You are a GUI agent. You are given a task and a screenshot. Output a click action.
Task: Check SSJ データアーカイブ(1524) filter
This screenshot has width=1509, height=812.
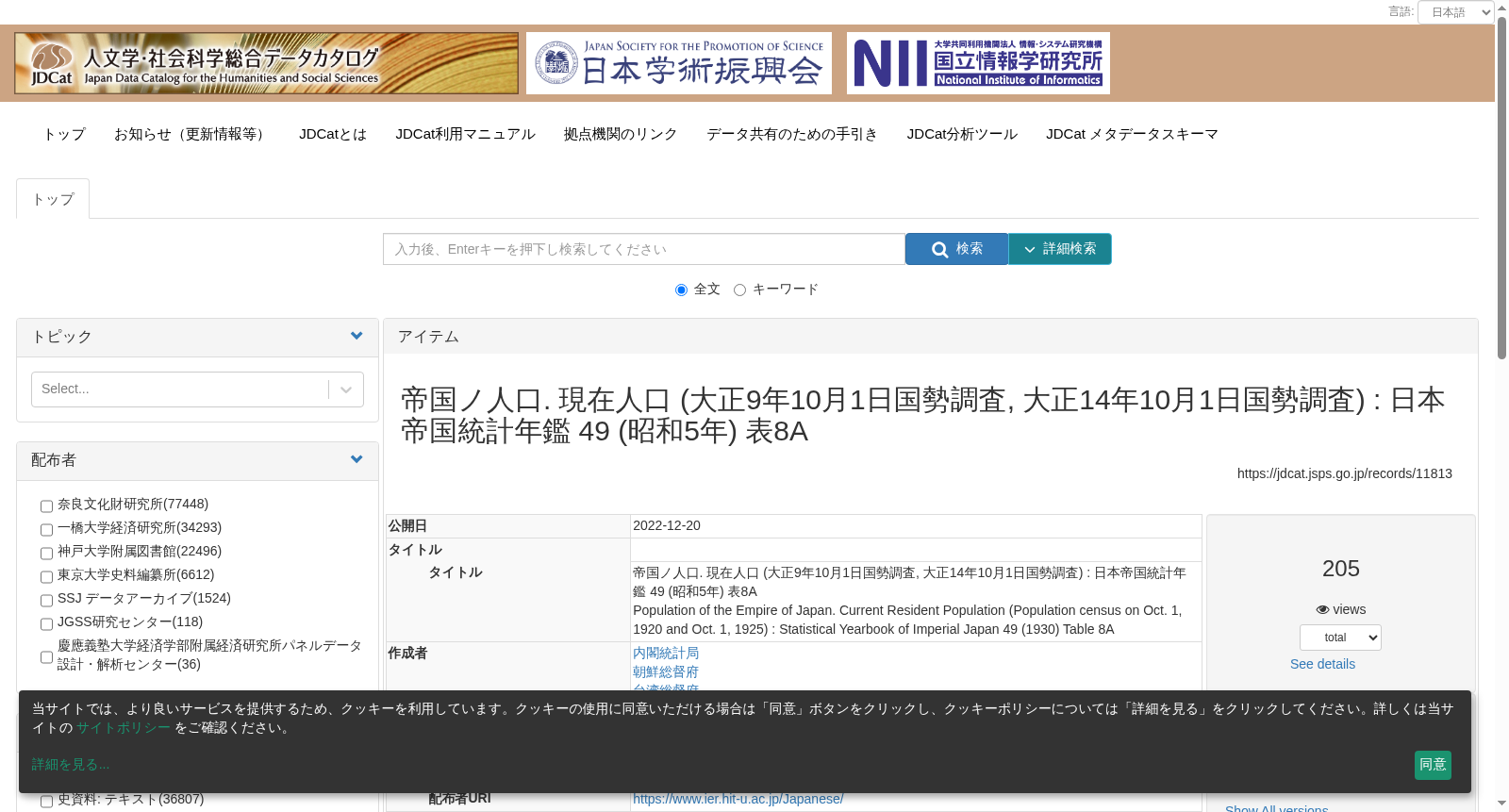[46, 601]
